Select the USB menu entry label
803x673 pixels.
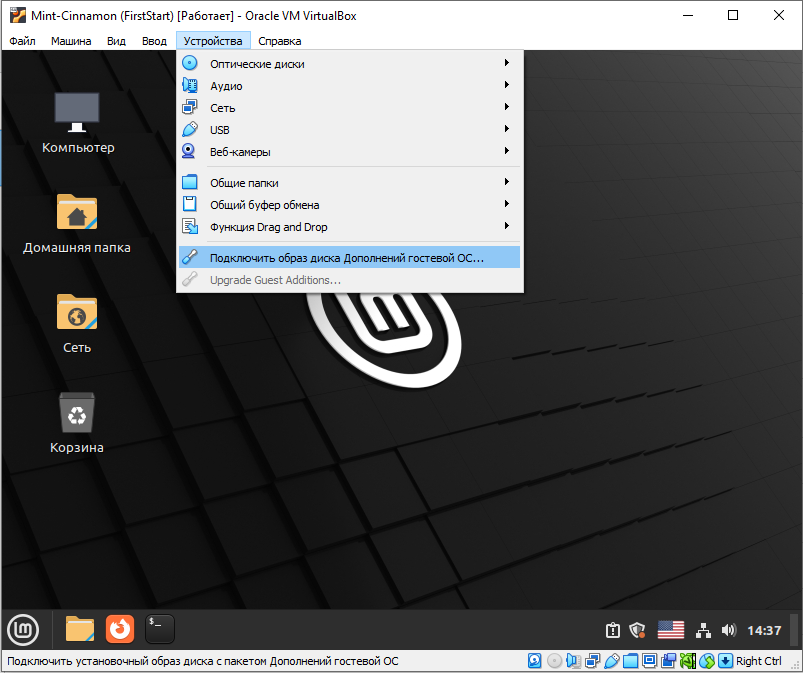220,130
